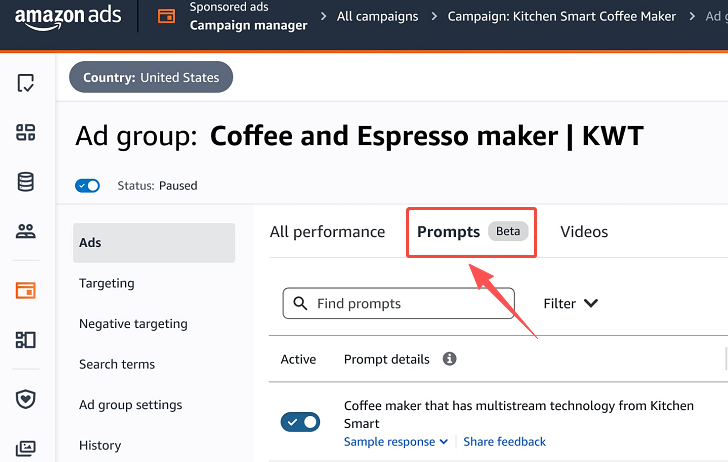Click the database stack sidebar icon
728x462 pixels.
pos(26,182)
